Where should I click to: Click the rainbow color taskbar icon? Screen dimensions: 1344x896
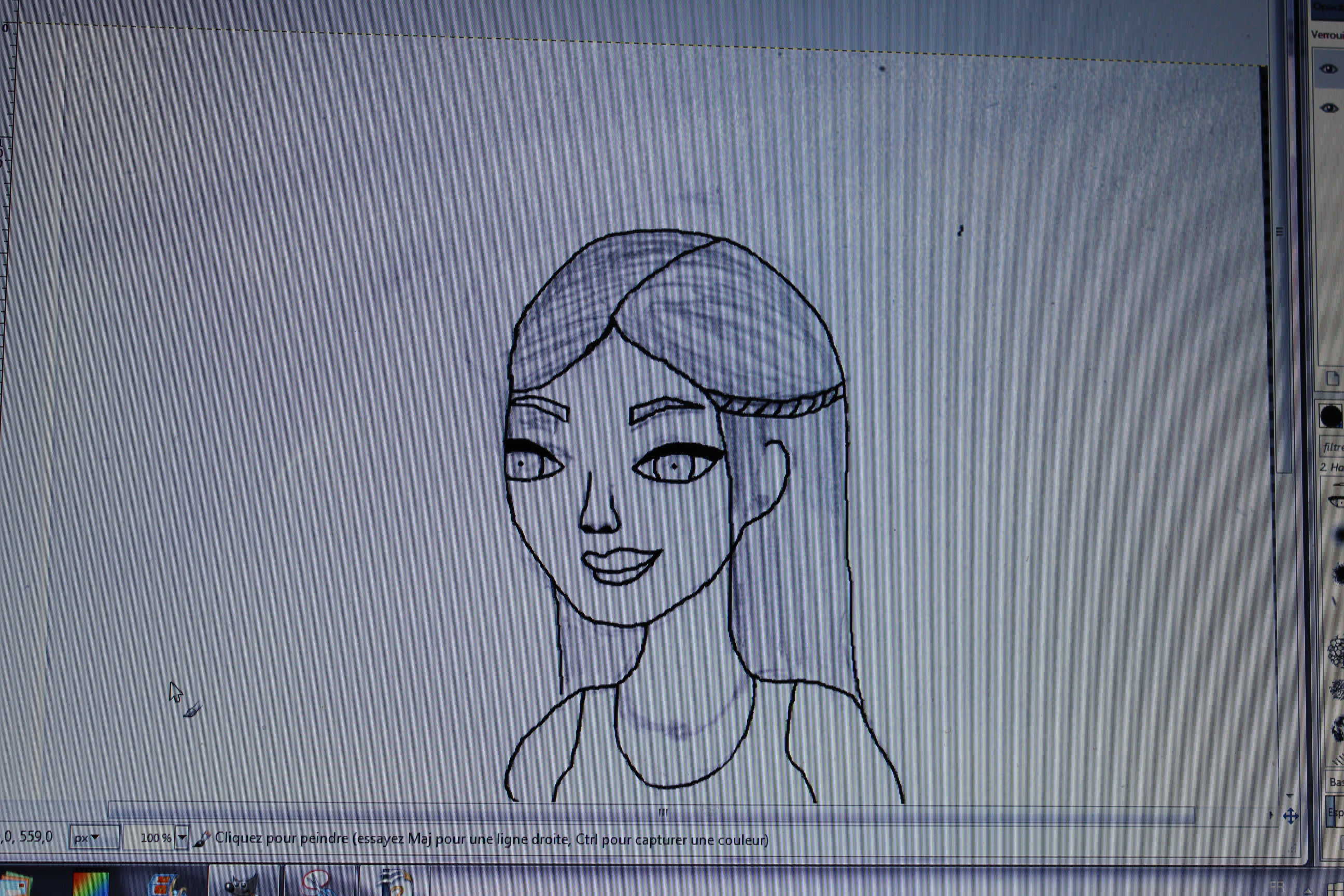pyautogui.click(x=90, y=884)
